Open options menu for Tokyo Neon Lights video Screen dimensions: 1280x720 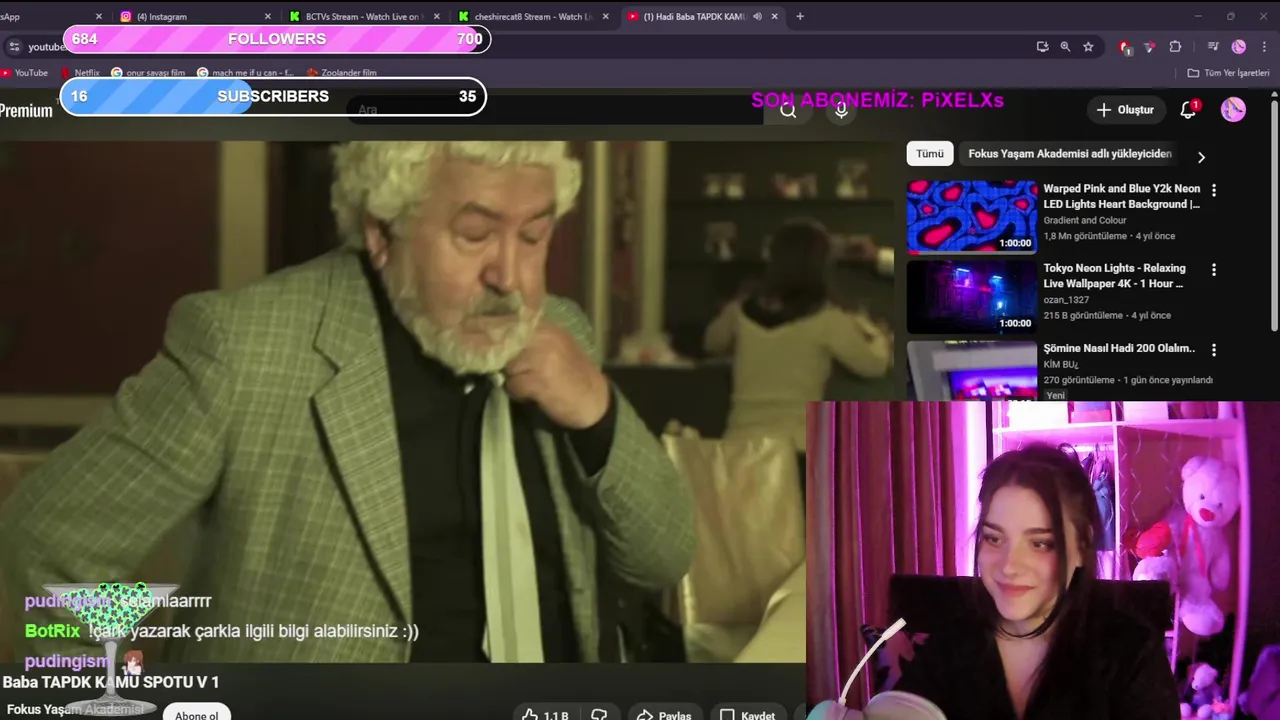tap(1214, 270)
